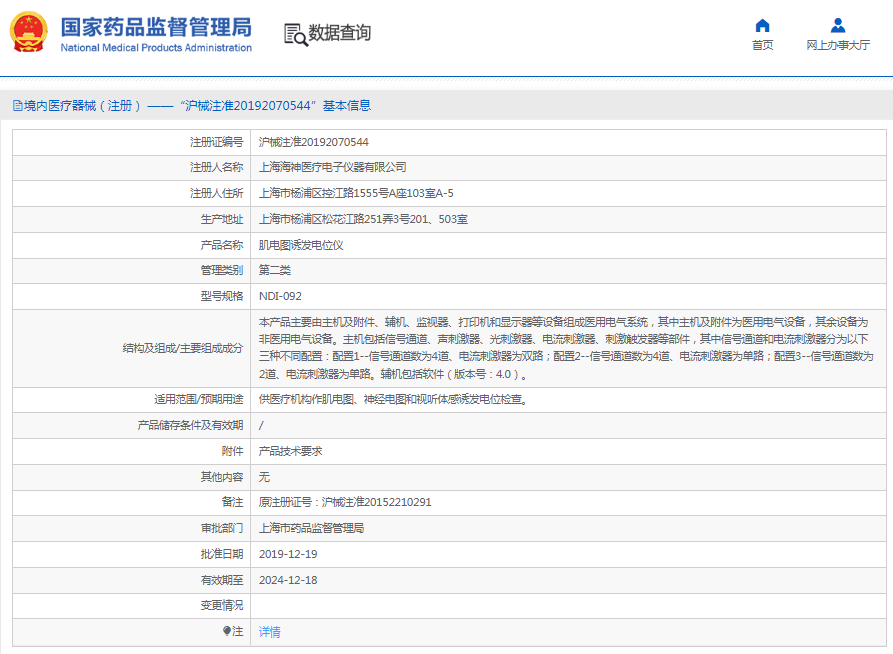The width and height of the screenshot is (893, 654).
Task: Click model specification NDI-092
Action: click(x=280, y=296)
